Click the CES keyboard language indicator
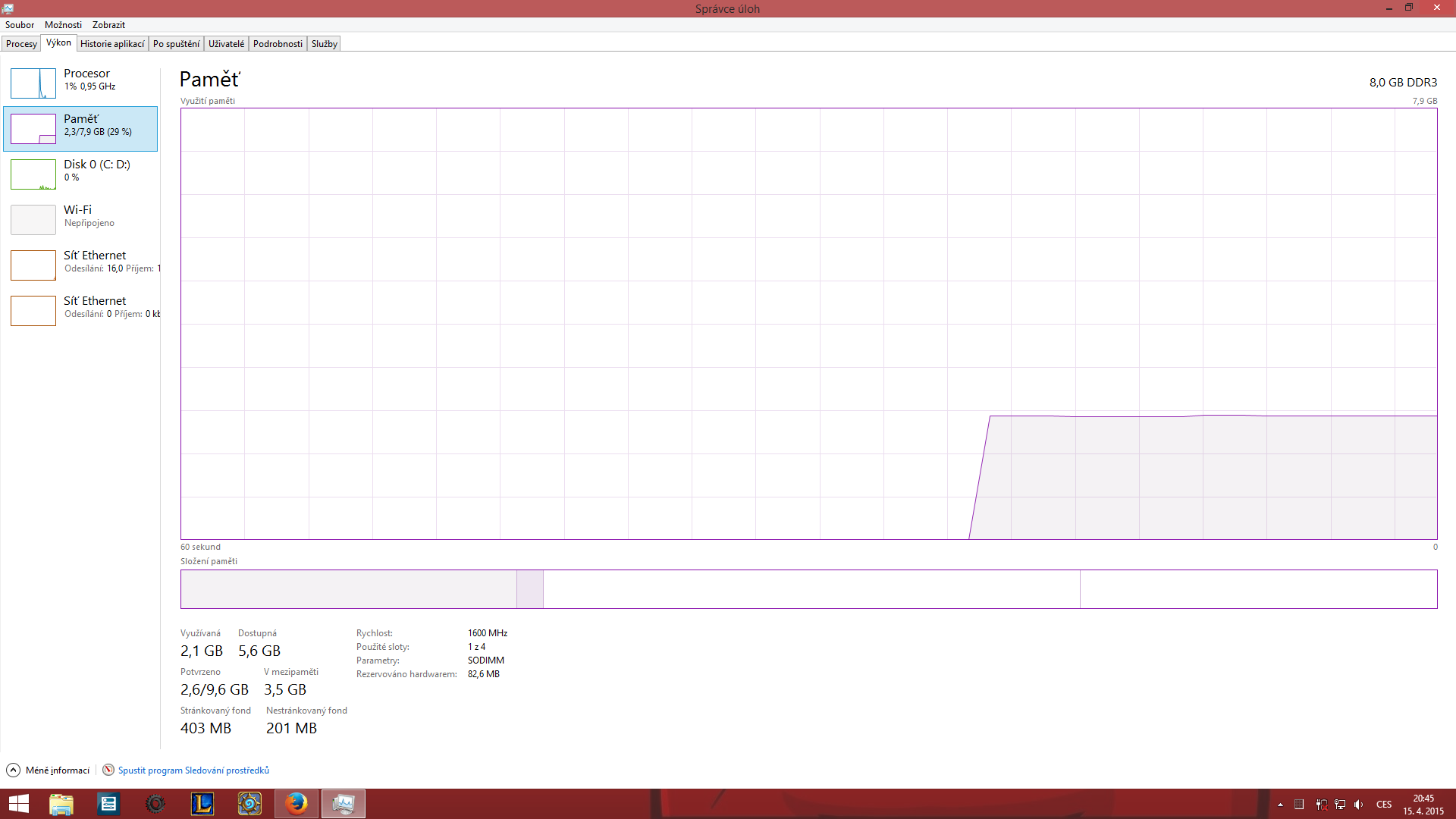The height and width of the screenshot is (819, 1456). (1384, 805)
